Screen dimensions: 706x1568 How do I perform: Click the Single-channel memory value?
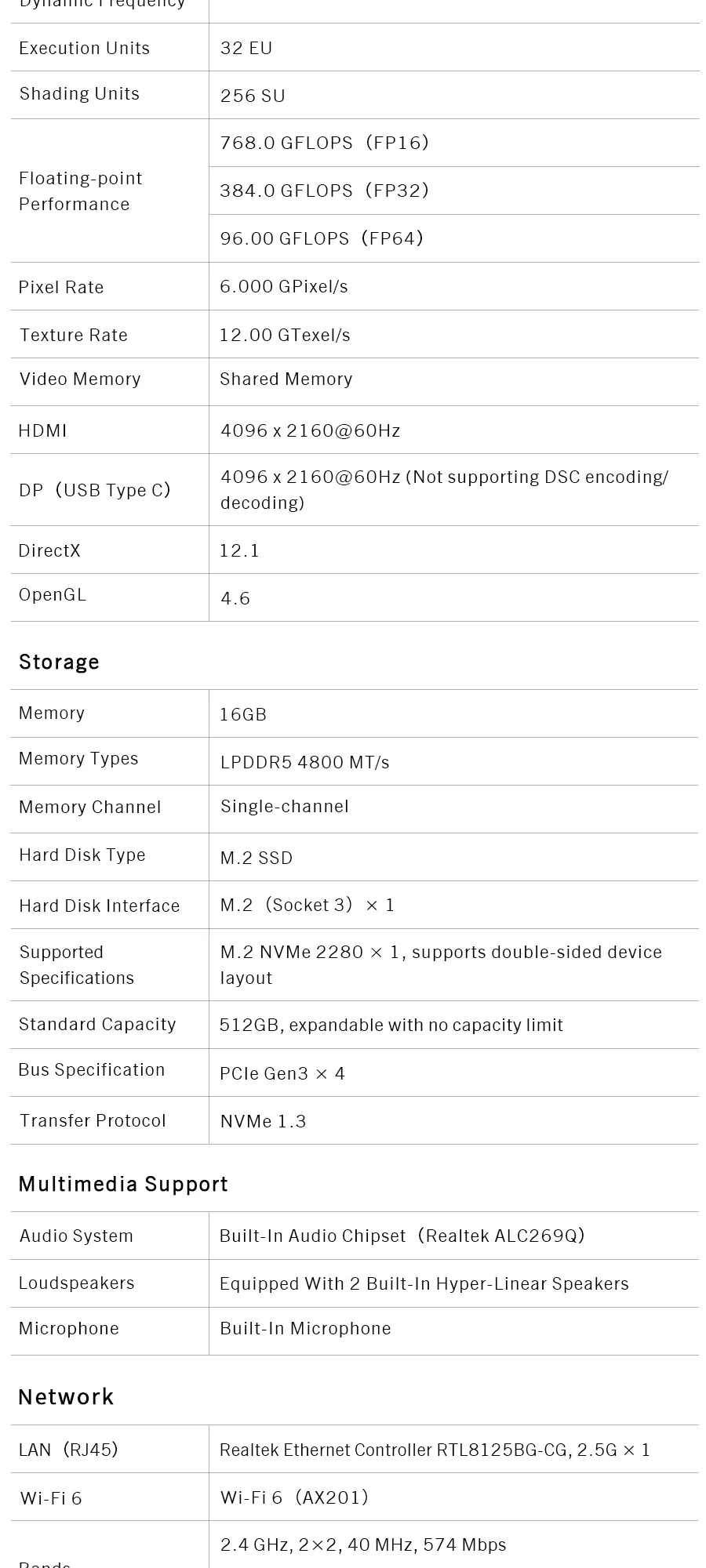pyautogui.click(x=284, y=807)
